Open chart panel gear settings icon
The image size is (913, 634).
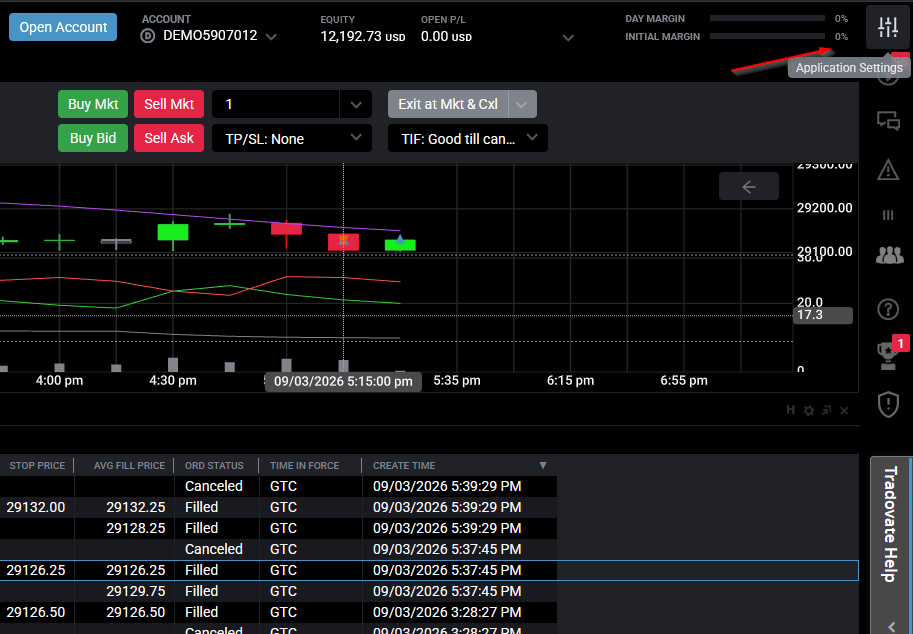[x=809, y=410]
